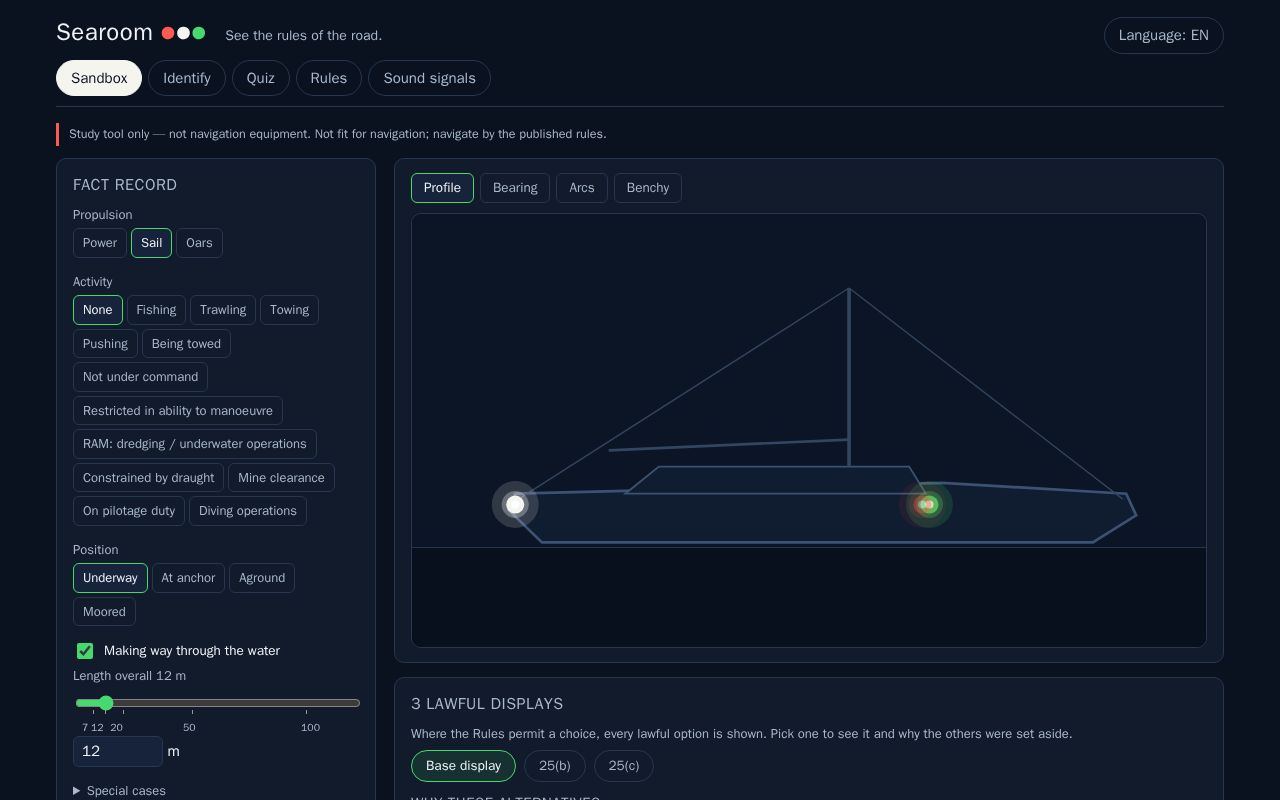Click the Length overall slider track
The width and height of the screenshot is (1280, 800).
[x=218, y=703]
